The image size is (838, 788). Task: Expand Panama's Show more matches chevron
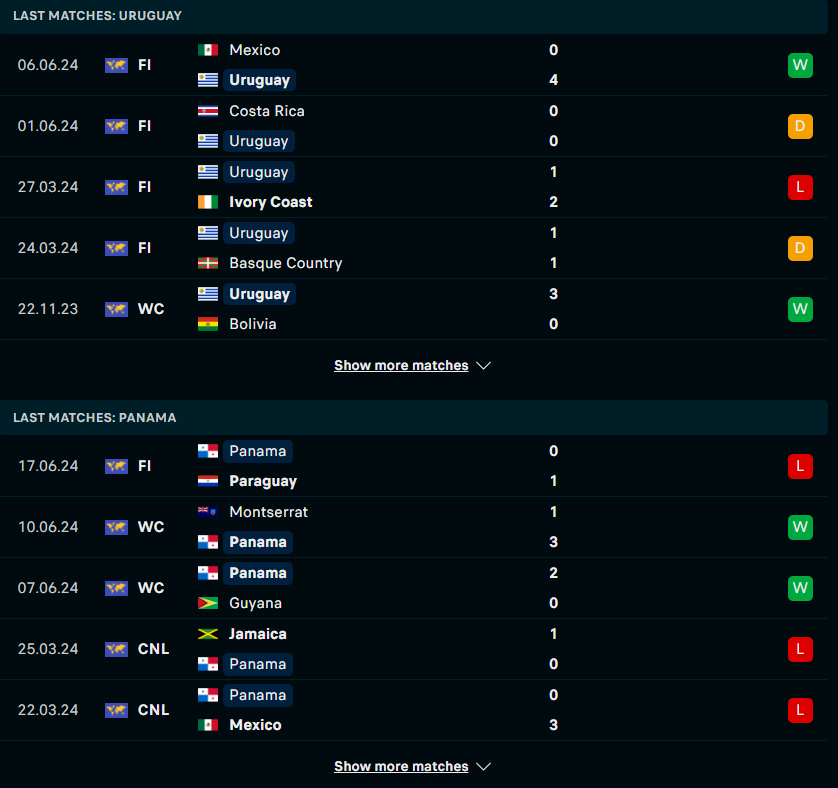[x=483, y=767]
